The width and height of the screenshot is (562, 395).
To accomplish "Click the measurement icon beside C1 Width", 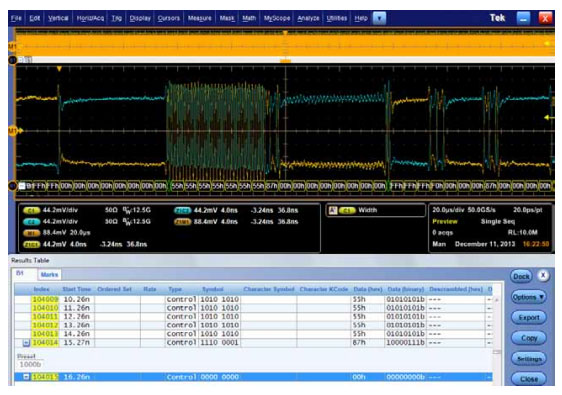I will 333,210.
